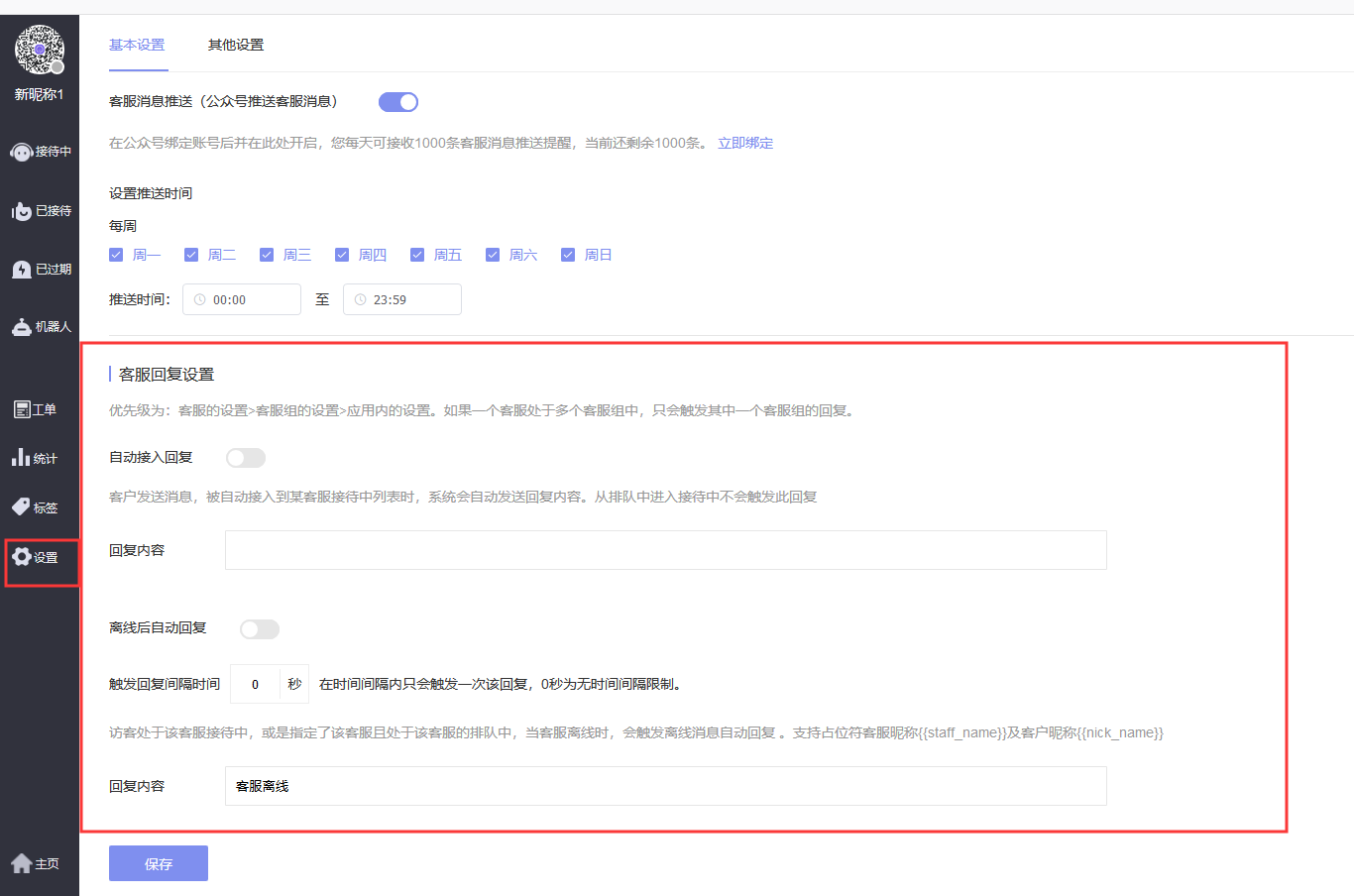
Task: Click 自动接入回复 reply content field
Action: [666, 550]
